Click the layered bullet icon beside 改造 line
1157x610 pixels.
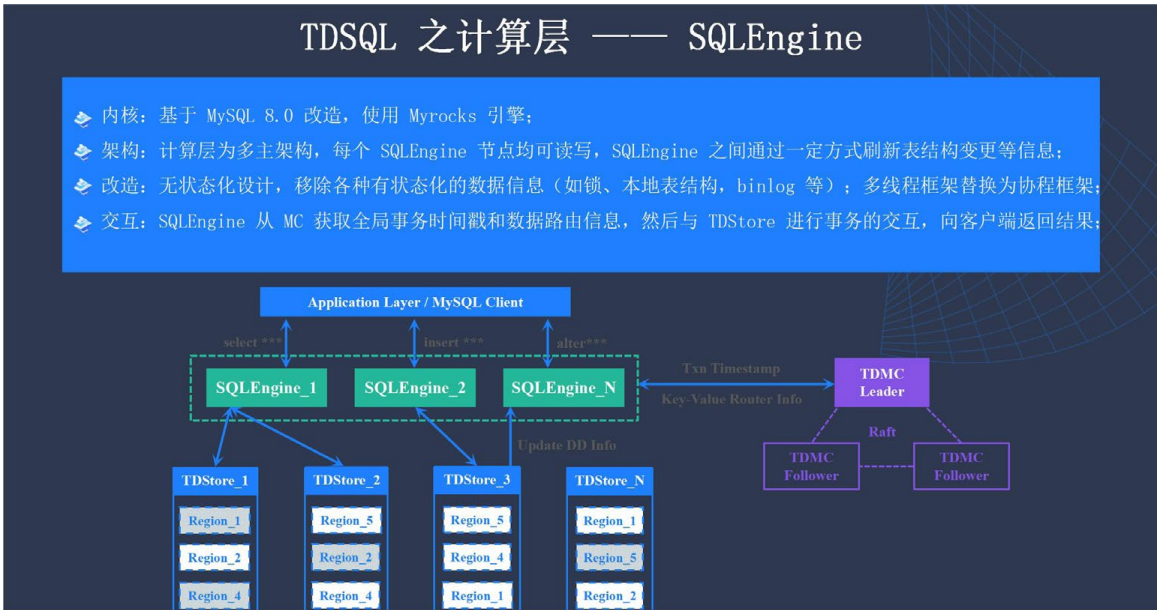pyautogui.click(x=82, y=187)
